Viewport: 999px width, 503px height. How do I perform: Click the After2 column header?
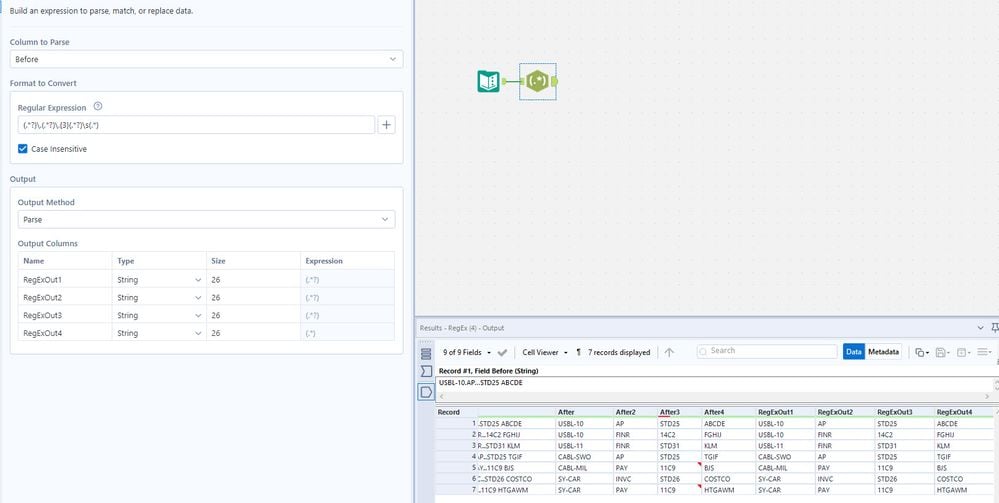pos(635,412)
